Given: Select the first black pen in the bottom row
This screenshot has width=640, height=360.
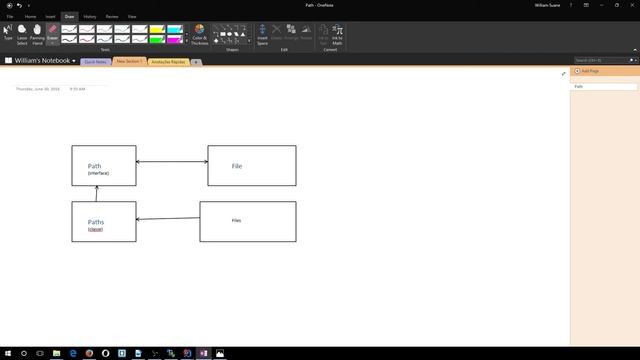Looking at the screenshot, I should pyautogui.click(x=69, y=39).
